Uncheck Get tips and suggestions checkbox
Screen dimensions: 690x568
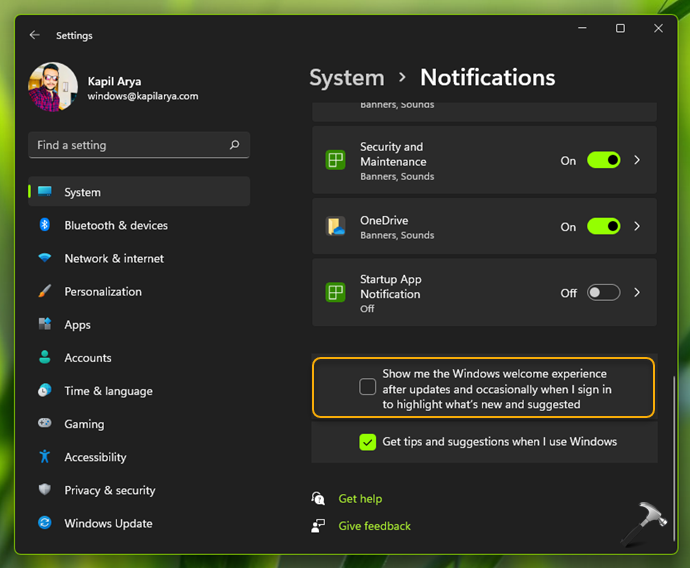368,441
